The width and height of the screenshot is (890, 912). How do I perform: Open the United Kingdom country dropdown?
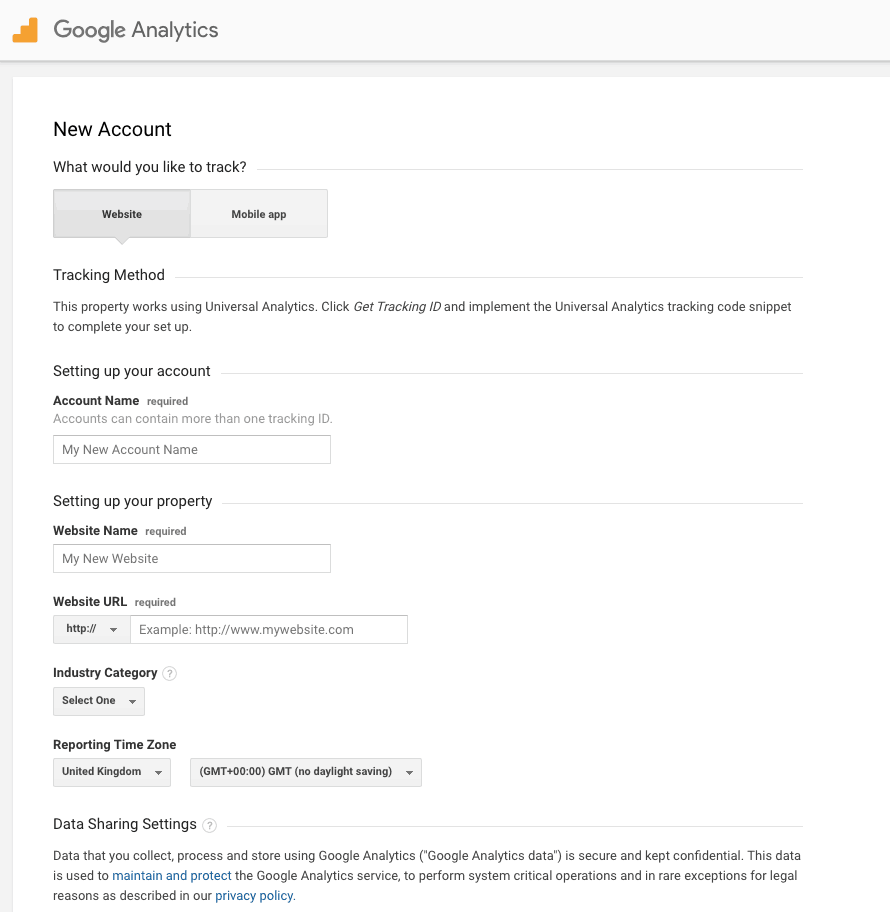point(111,772)
